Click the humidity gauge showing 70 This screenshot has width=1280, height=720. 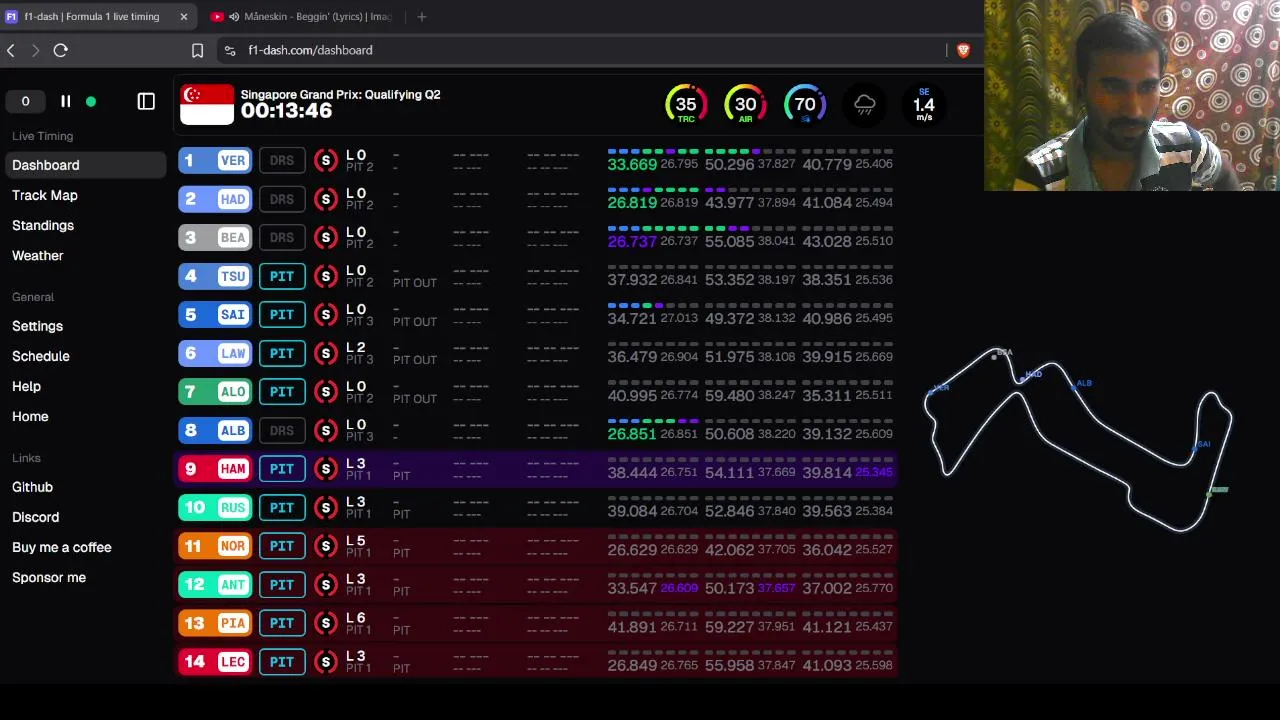click(x=805, y=105)
